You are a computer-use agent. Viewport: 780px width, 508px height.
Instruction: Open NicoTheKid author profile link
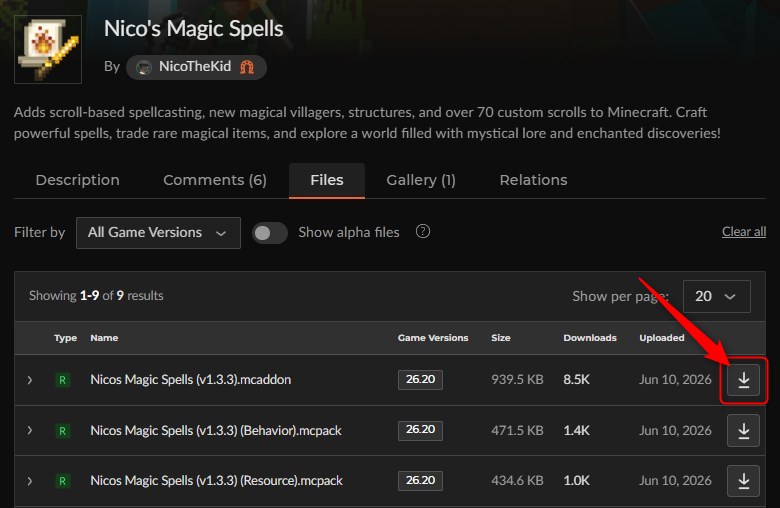pyautogui.click(x=195, y=67)
